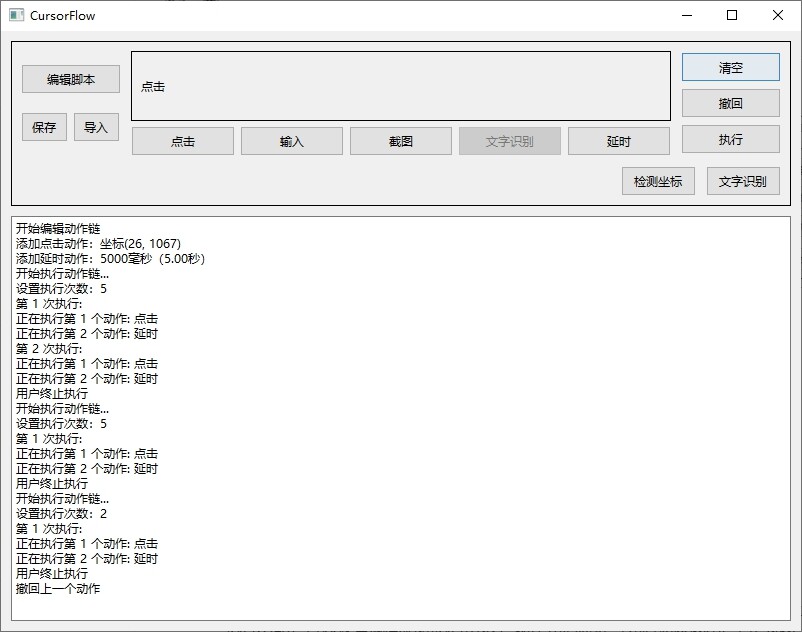Open the 编辑脚本 script editor
This screenshot has width=802, height=632.
(x=71, y=79)
